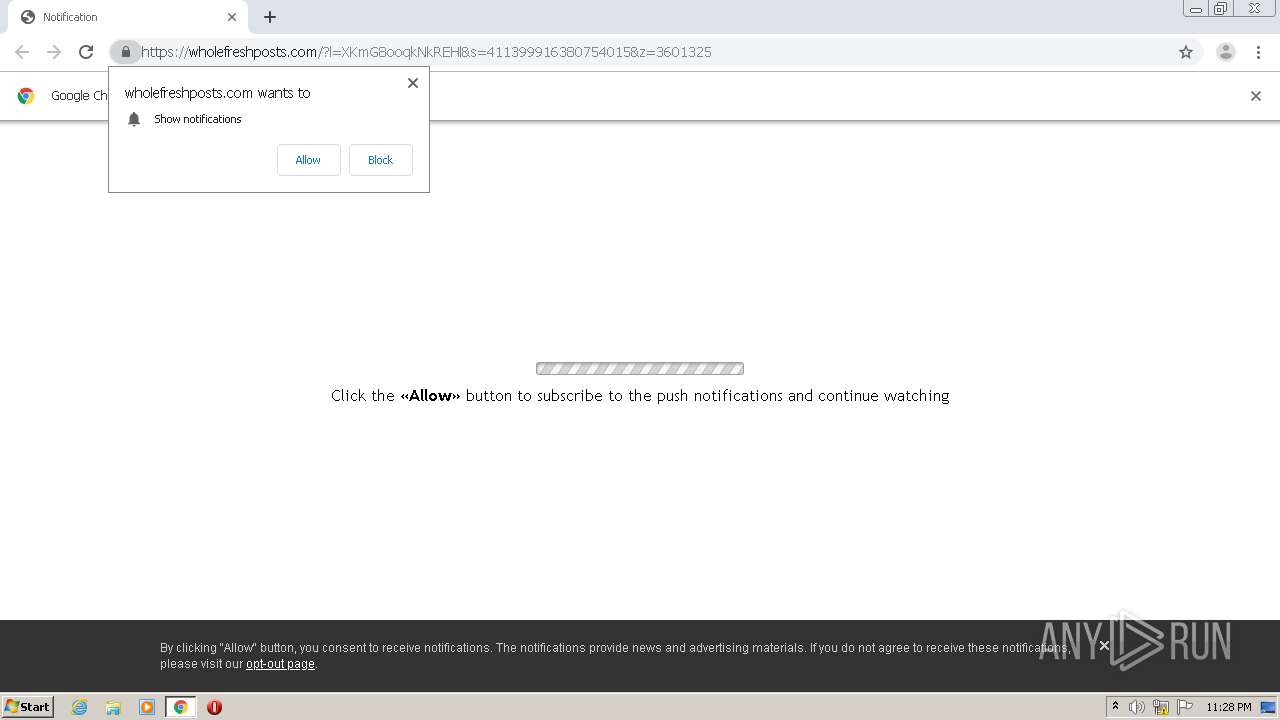Open the File Explorer taskbar icon
The width and height of the screenshot is (1280, 720).
point(113,707)
